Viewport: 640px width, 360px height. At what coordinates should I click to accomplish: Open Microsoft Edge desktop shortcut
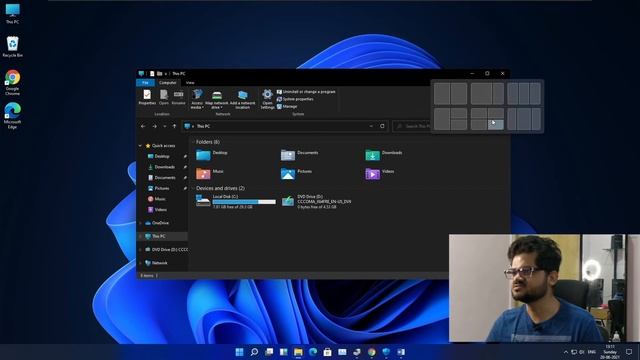[x=12, y=116]
